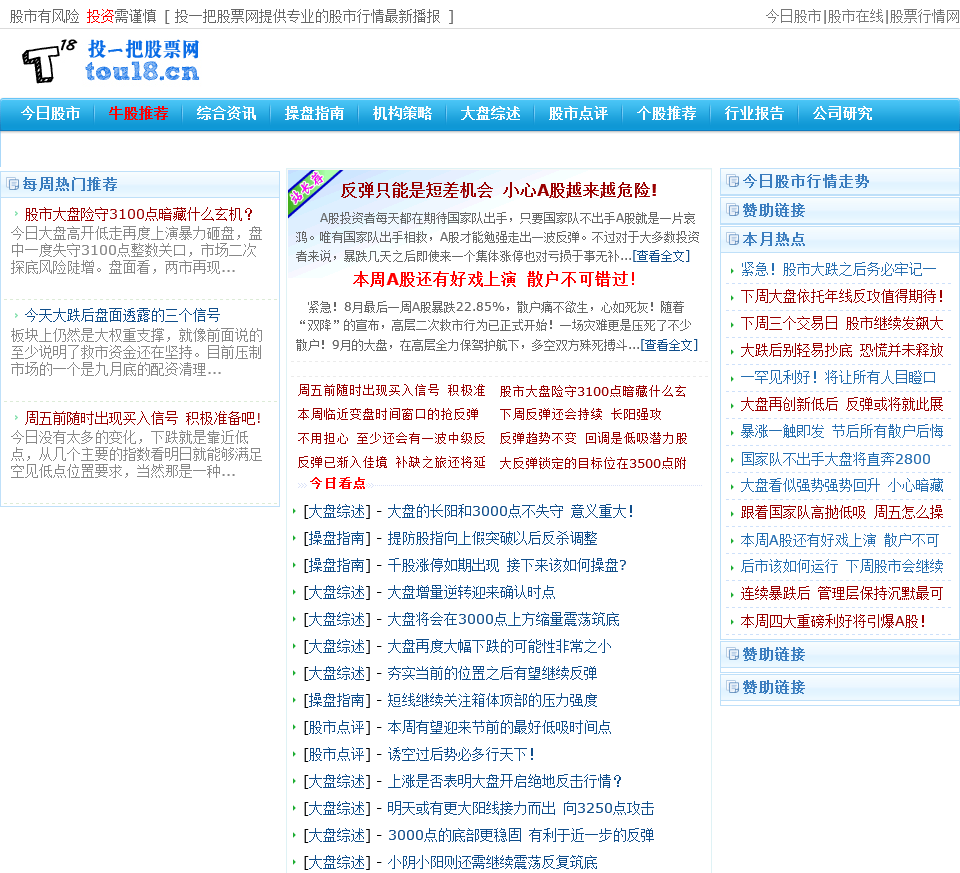Open article 诱空过后势必多行天下!
This screenshot has width=960, height=873.
(x=461, y=754)
